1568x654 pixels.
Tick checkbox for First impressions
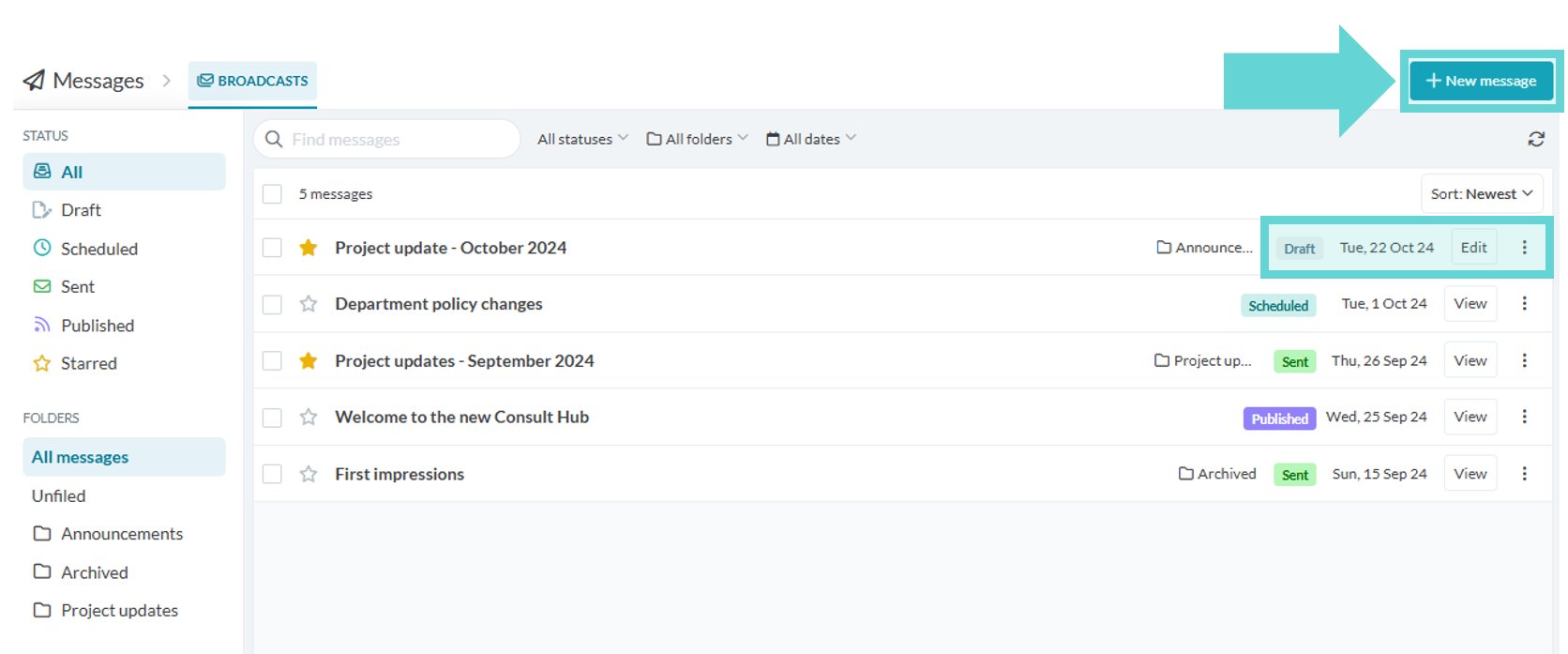click(x=272, y=474)
